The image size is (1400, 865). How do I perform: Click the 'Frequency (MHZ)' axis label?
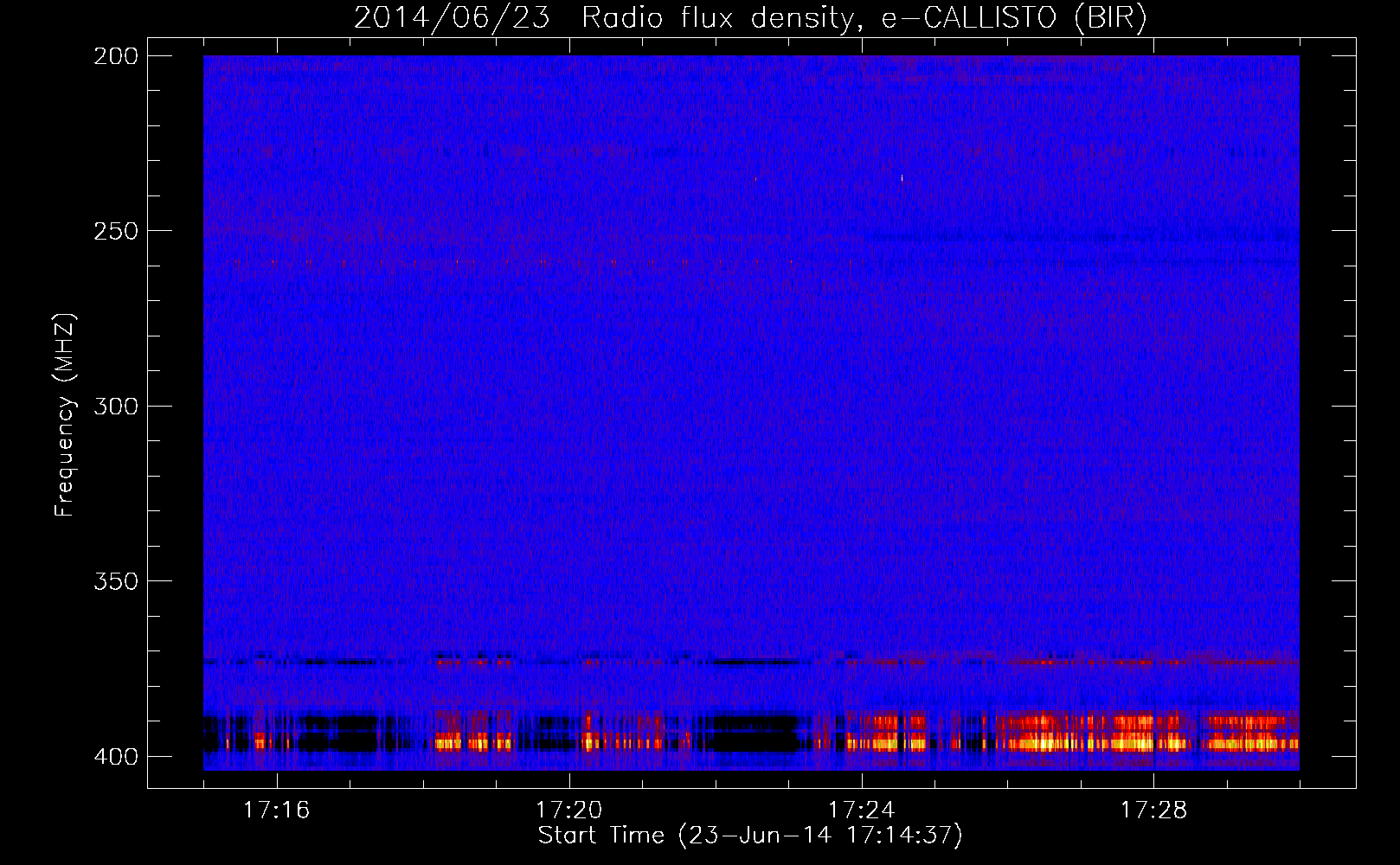tap(65, 414)
